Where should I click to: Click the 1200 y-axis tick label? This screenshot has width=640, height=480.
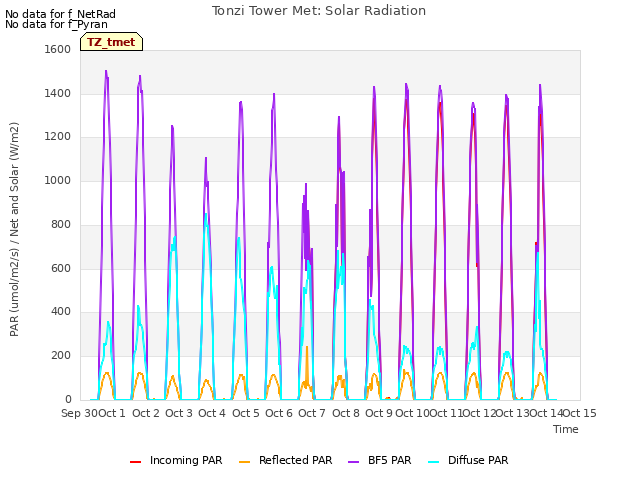58,137
